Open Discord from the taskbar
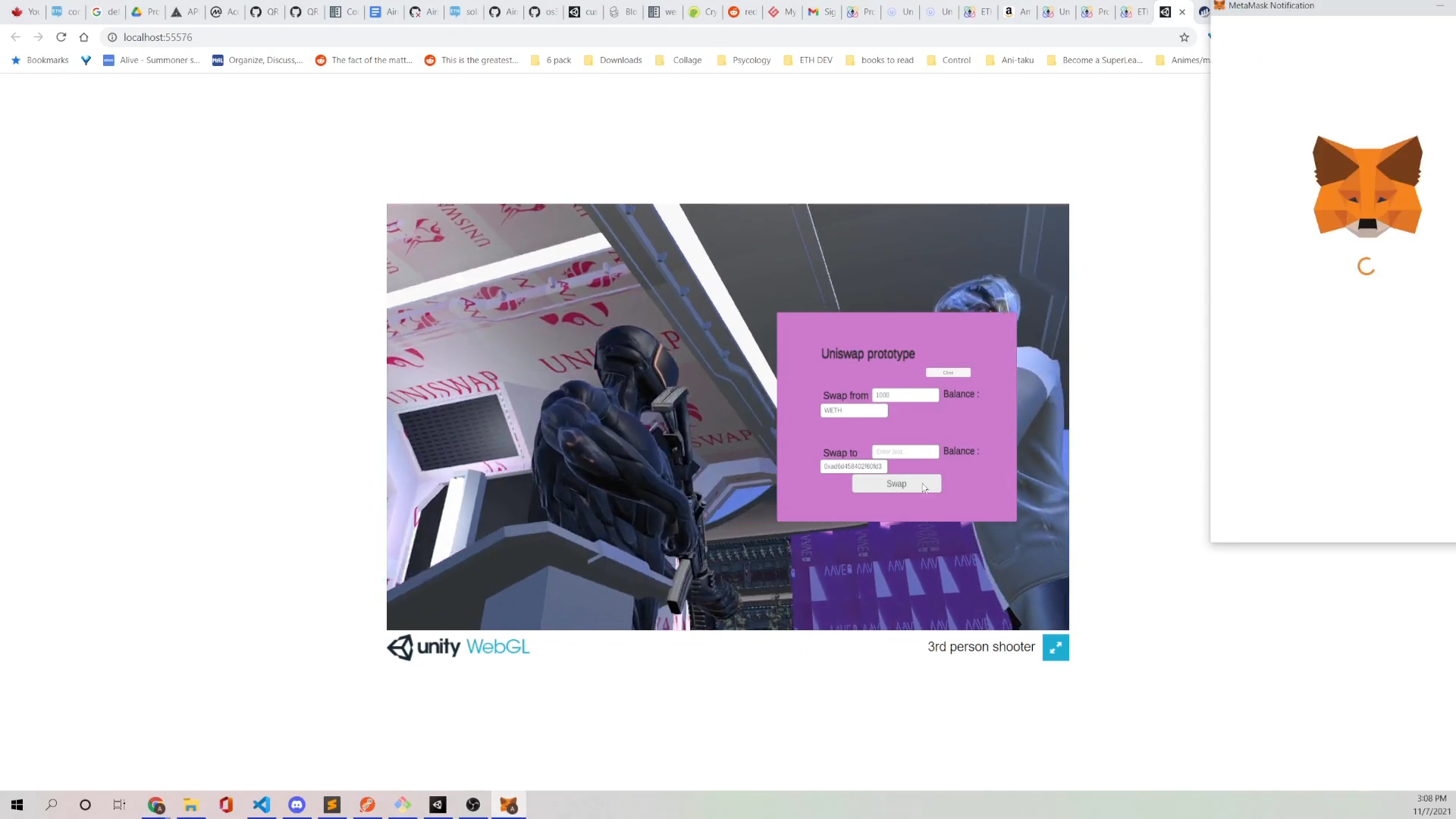 point(297,805)
